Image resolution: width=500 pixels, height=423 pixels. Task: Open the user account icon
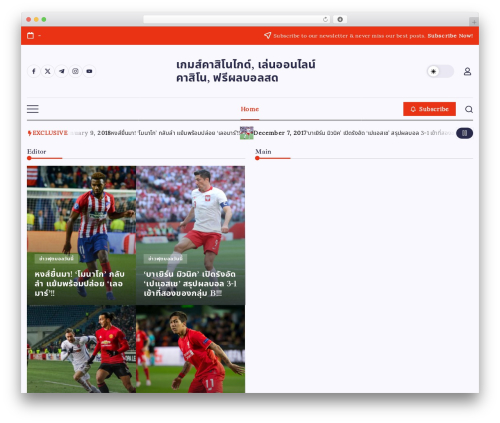coord(467,71)
